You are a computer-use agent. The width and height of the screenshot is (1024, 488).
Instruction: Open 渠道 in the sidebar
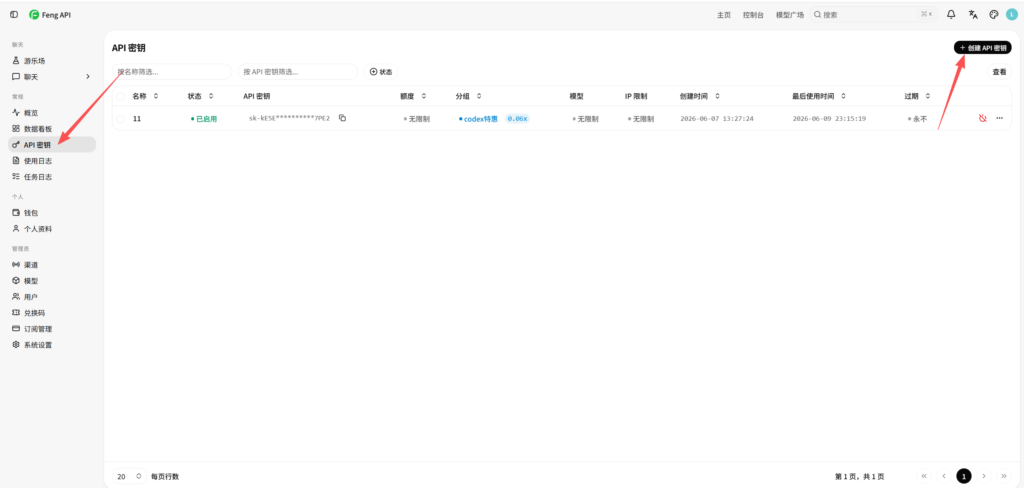(52, 265)
